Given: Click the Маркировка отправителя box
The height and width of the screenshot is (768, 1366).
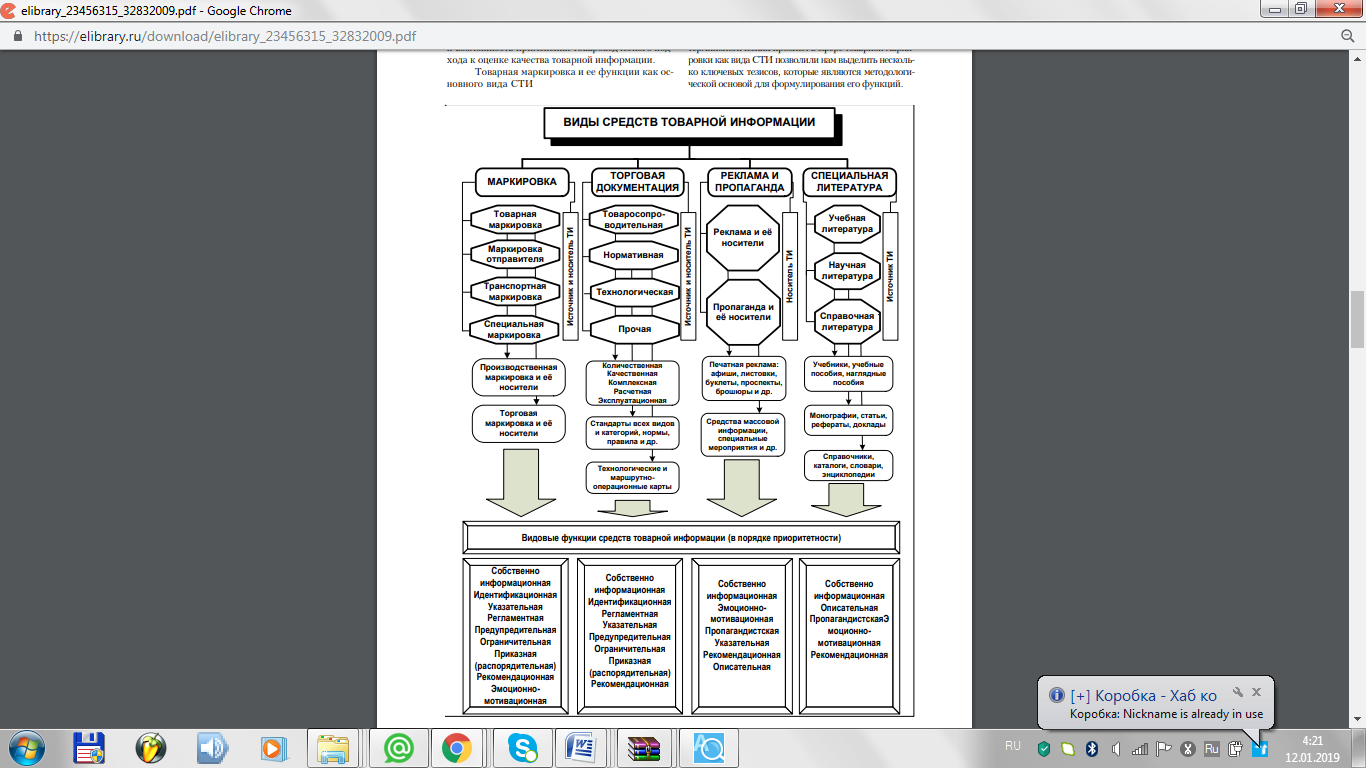Looking at the screenshot, I should coord(514,254).
